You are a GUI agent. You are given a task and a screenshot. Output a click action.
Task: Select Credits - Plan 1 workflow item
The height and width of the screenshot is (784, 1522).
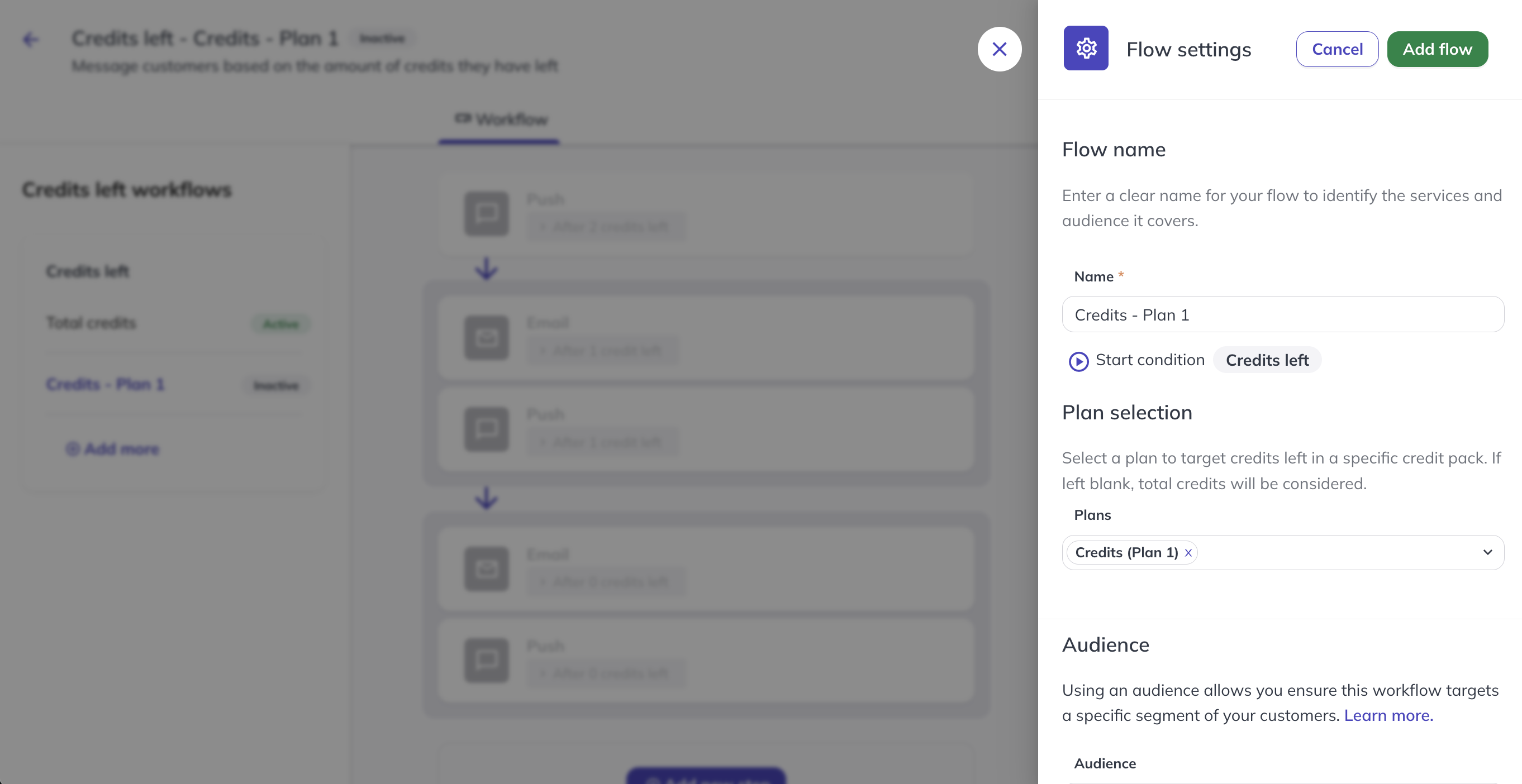pyautogui.click(x=105, y=384)
